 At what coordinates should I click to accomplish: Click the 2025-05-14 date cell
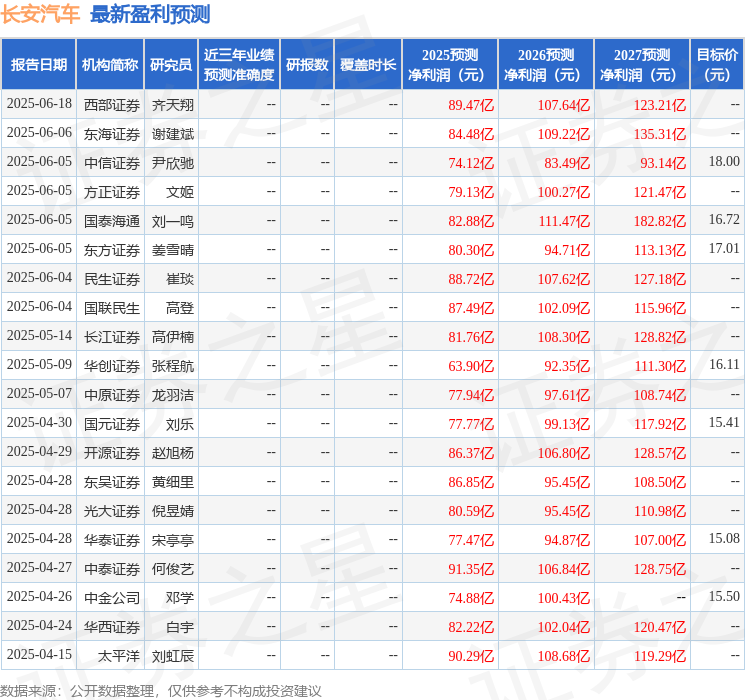tap(39, 336)
